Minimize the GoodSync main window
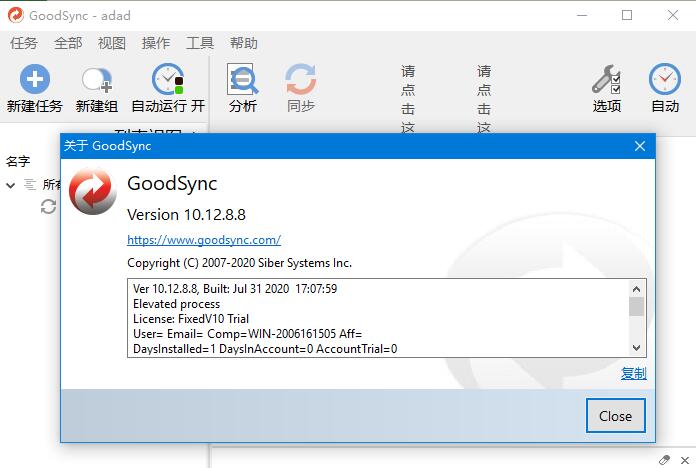Image resolution: width=696 pixels, height=468 pixels. pos(582,15)
